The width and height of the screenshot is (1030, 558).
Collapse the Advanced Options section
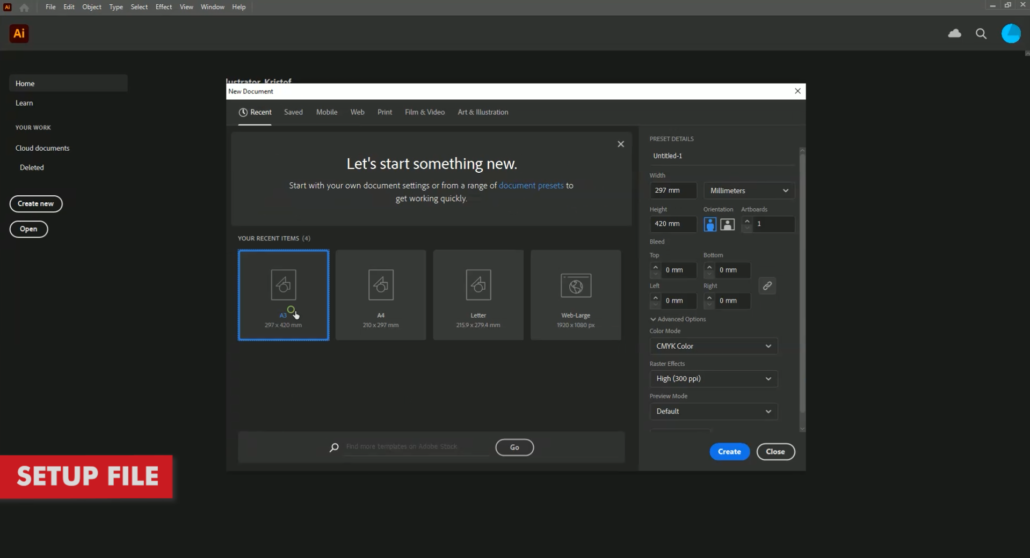tap(678, 319)
